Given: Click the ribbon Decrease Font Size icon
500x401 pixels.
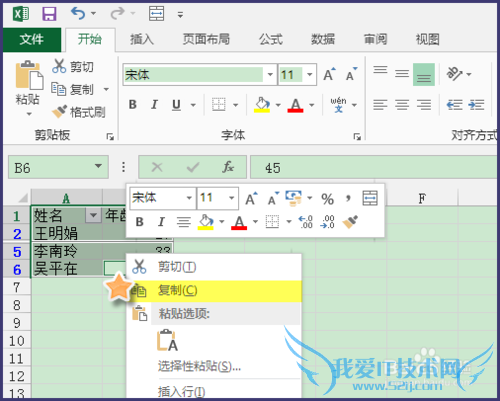Looking at the screenshot, I should click(x=351, y=74).
